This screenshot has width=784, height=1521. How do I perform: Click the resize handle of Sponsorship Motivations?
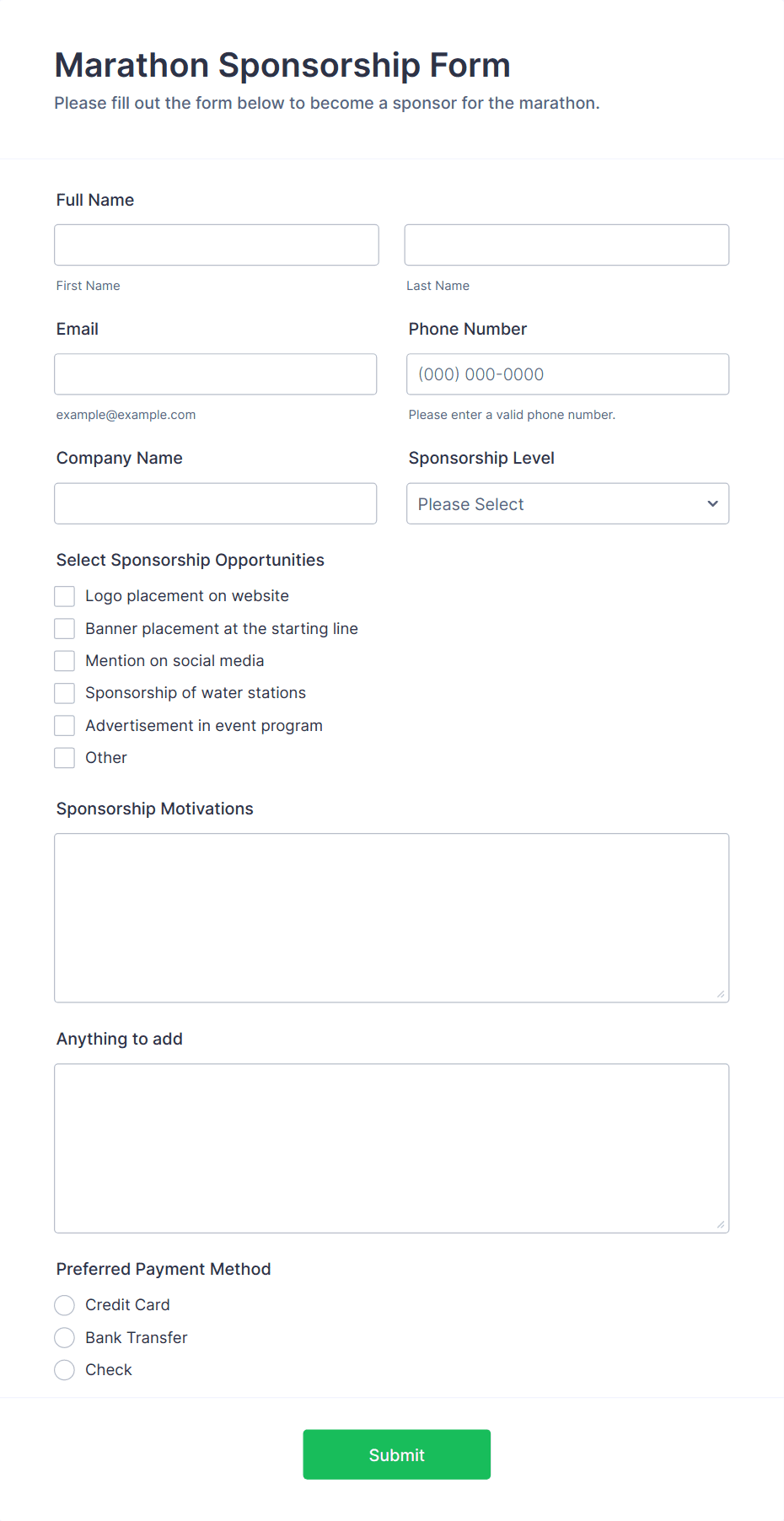722,993
